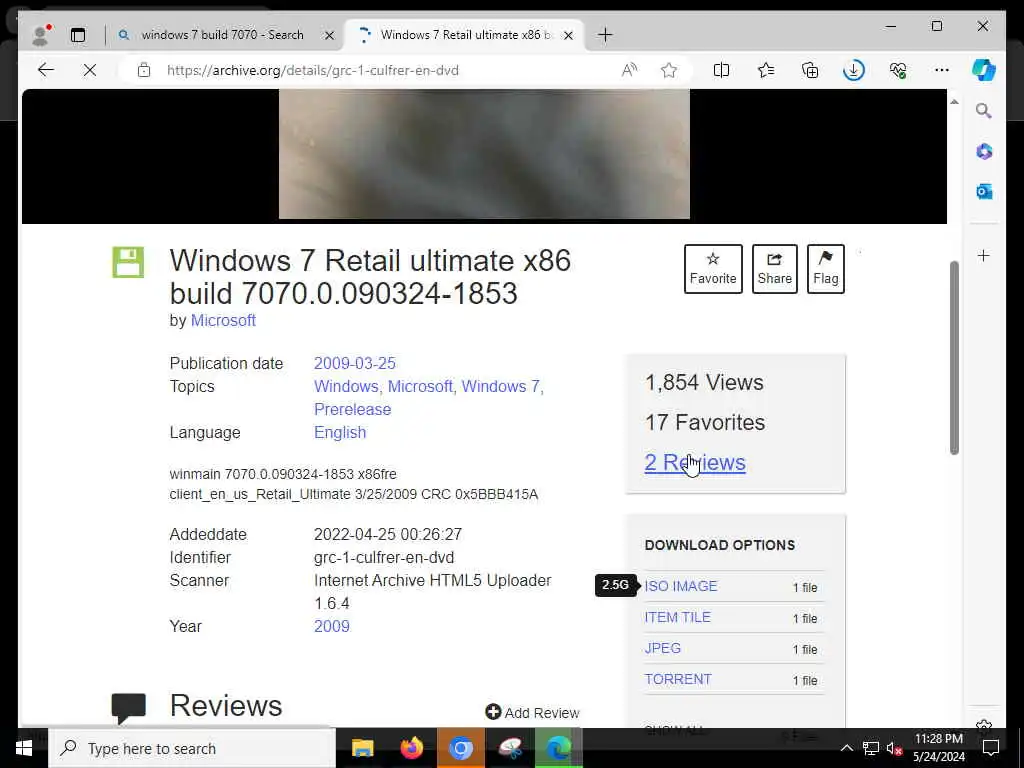Click the page vertical scrollbar thumb
1024x768 pixels.
coord(954,357)
